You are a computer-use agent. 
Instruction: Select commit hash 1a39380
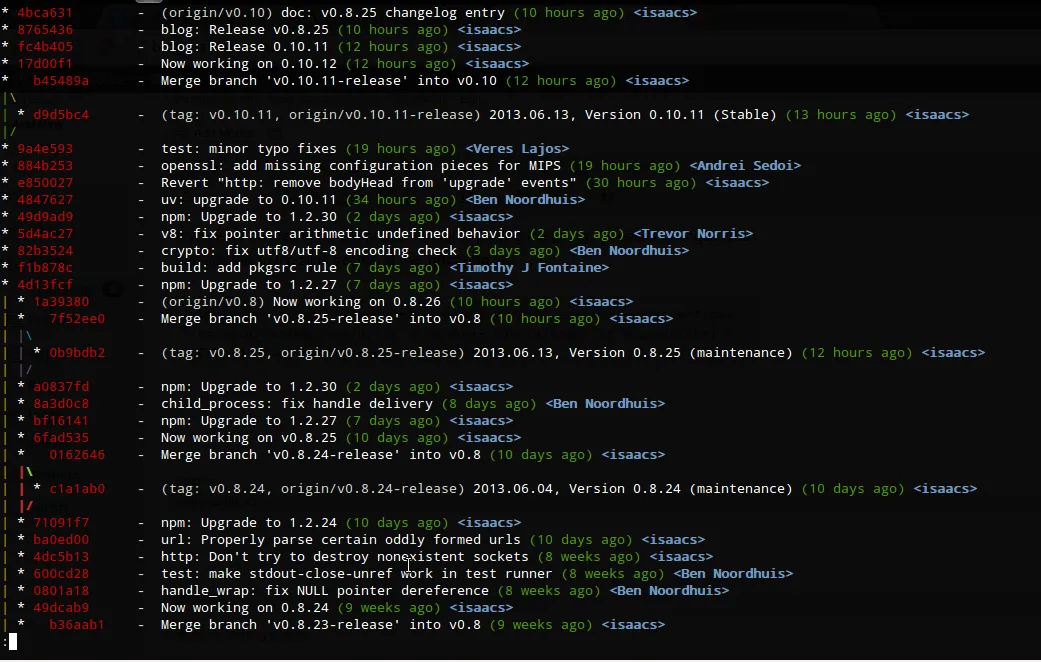pos(61,302)
